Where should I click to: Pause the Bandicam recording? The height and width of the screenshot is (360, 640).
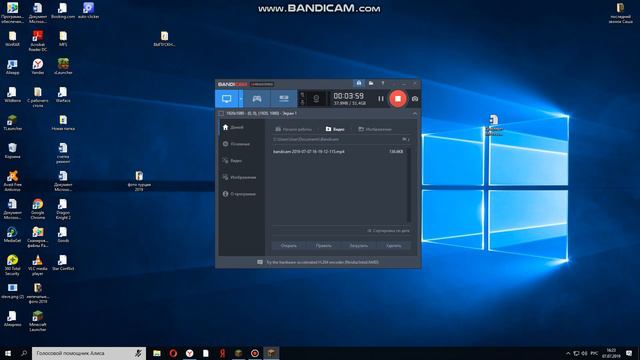tap(381, 98)
